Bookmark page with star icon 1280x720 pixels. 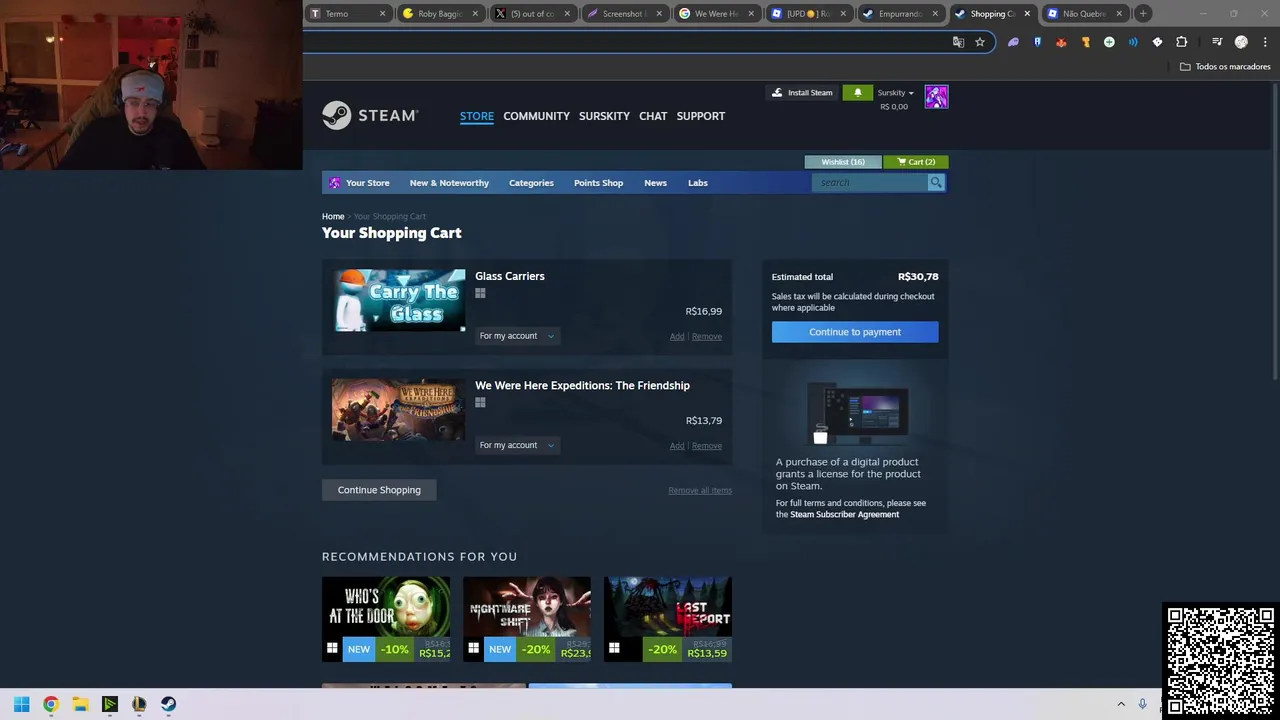tap(980, 42)
